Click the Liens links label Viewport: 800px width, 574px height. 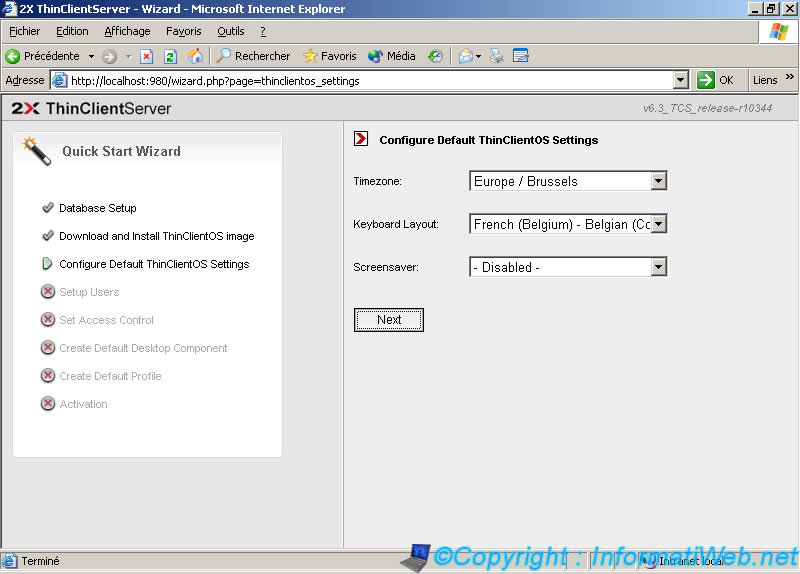point(765,80)
